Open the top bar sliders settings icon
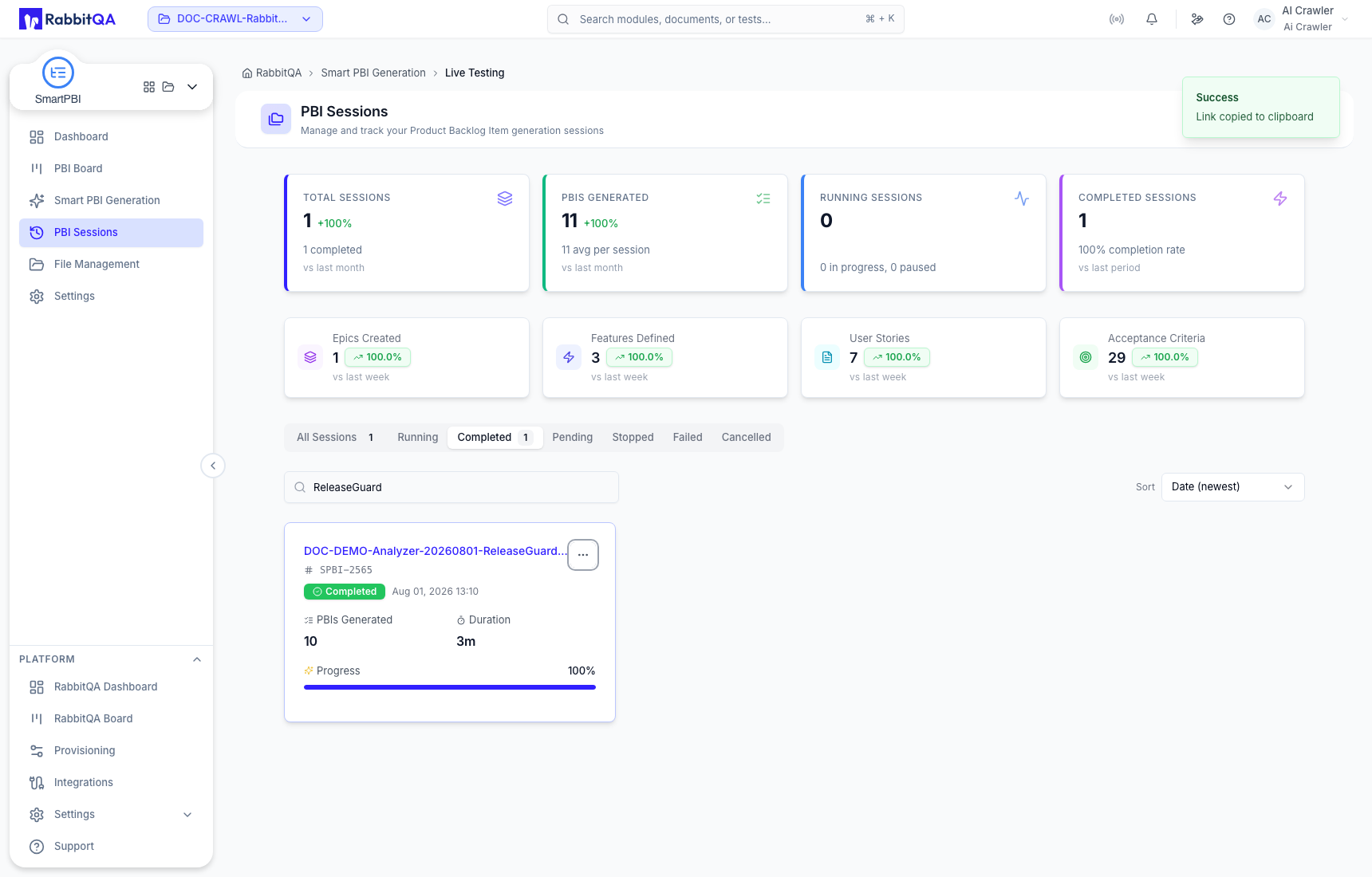The image size is (1372, 877). click(1197, 19)
